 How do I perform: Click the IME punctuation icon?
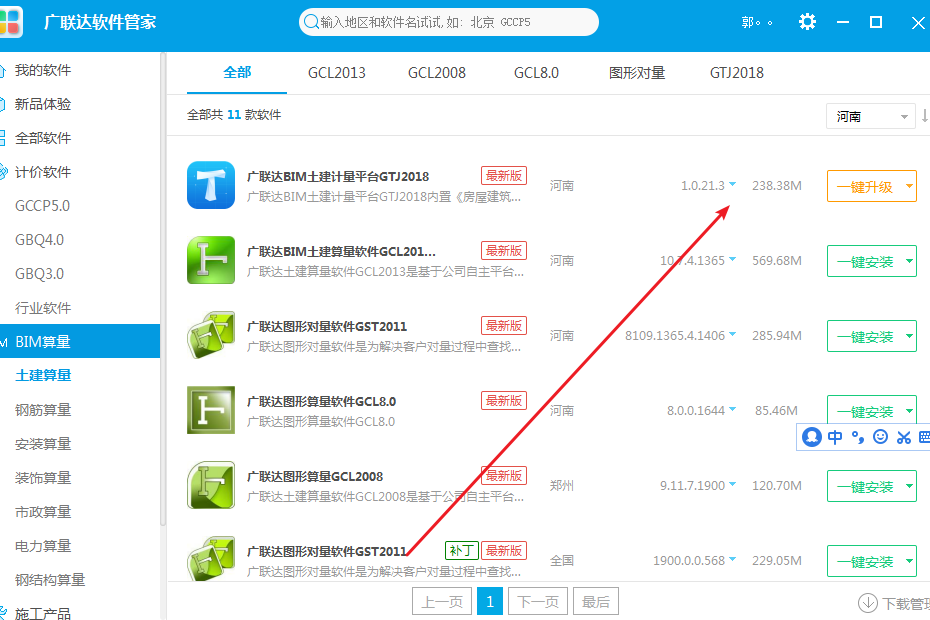(x=858, y=437)
